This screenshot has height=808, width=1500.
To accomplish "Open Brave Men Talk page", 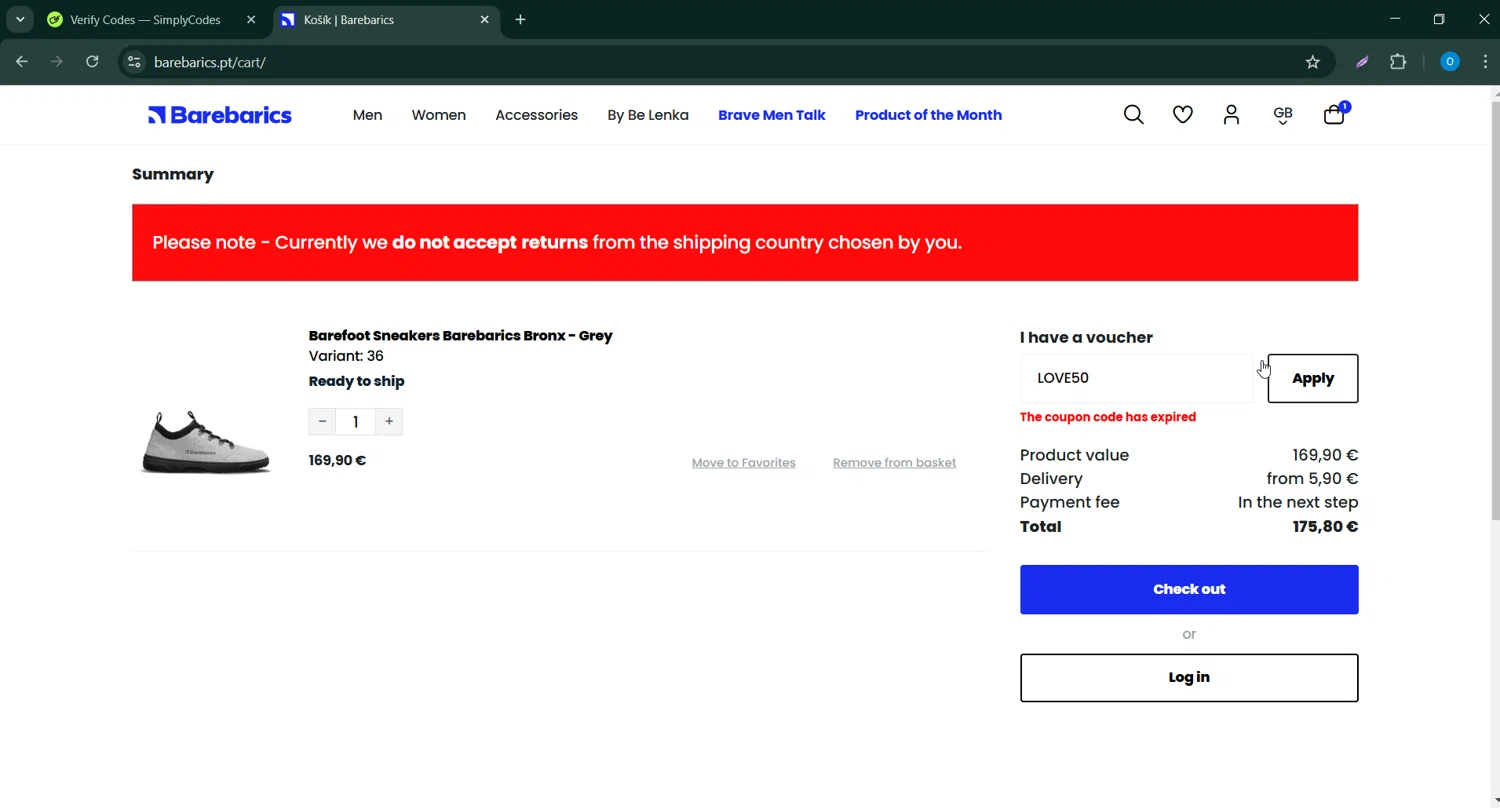I will click(772, 115).
